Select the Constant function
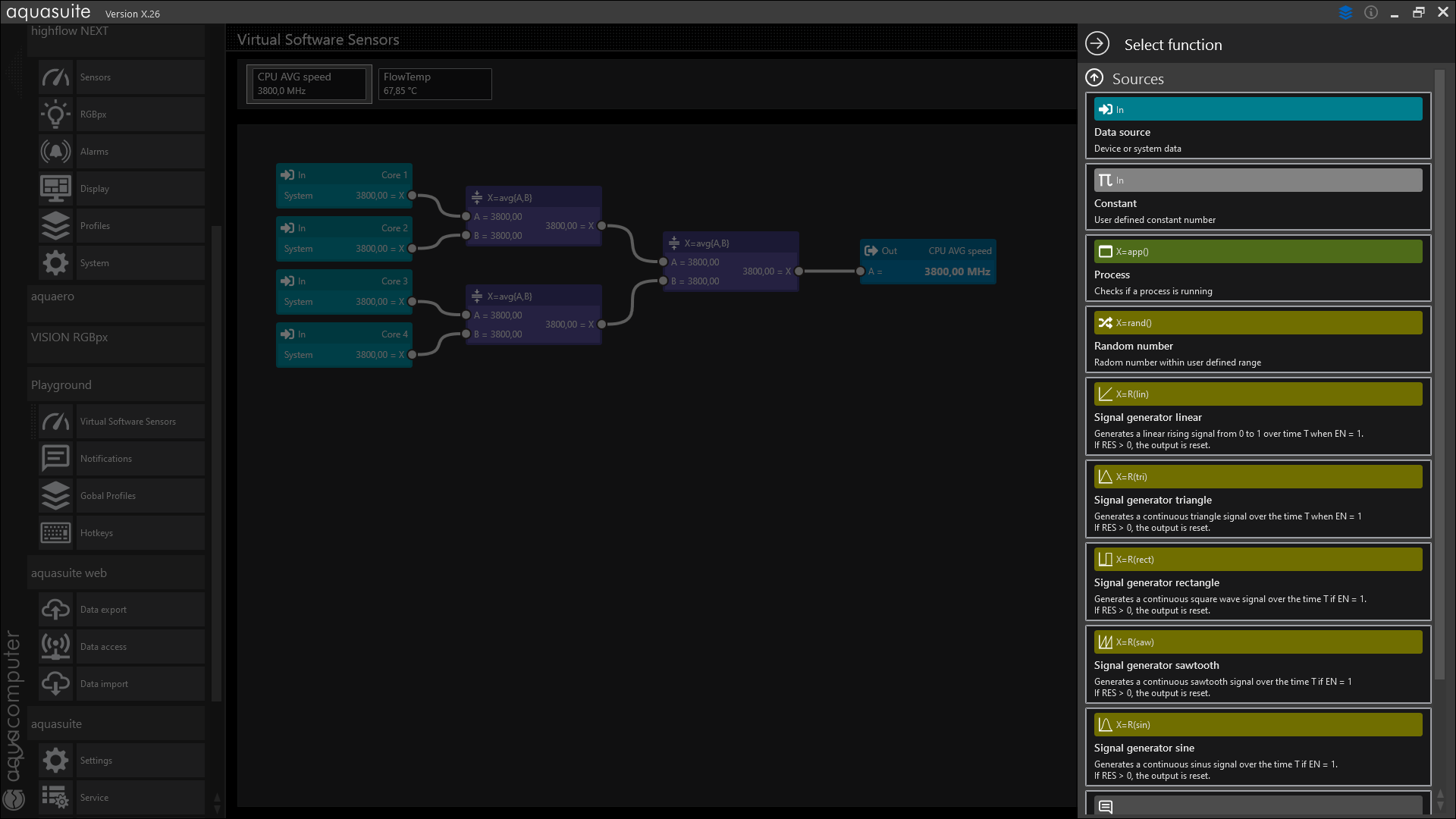 [x=1258, y=197]
